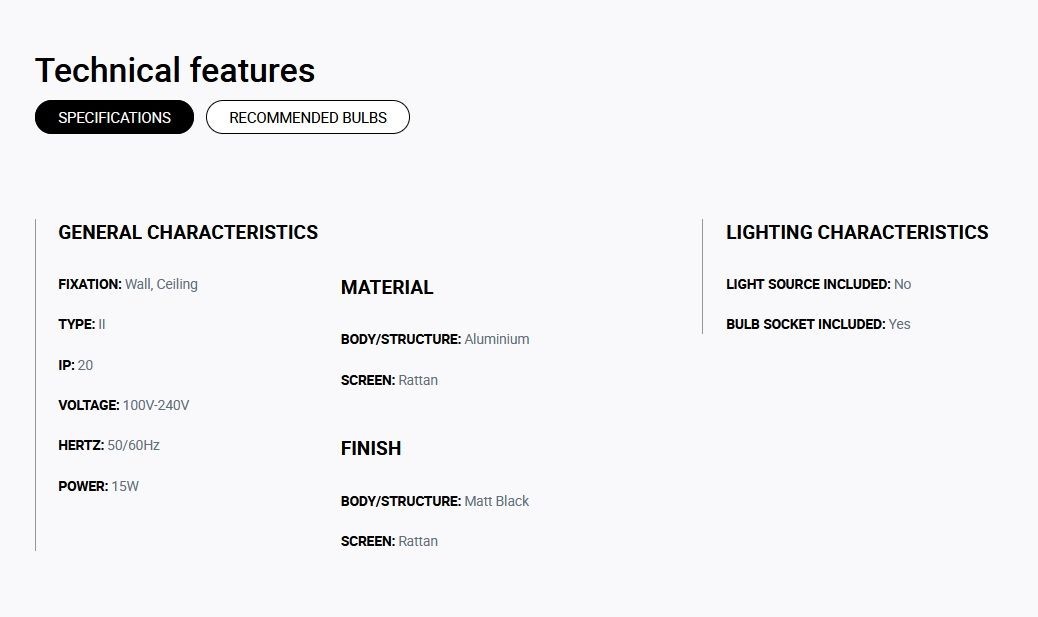Switch to the Recommended Bulbs tab
The width and height of the screenshot is (1038, 617).
tap(308, 117)
